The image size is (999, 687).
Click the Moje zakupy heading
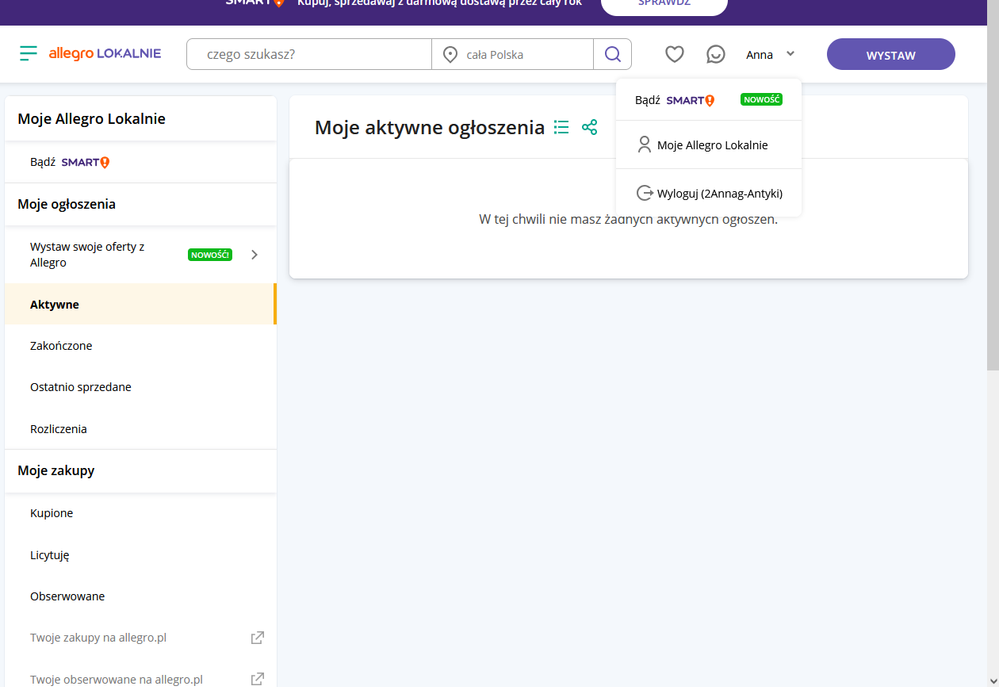[x=56, y=470]
